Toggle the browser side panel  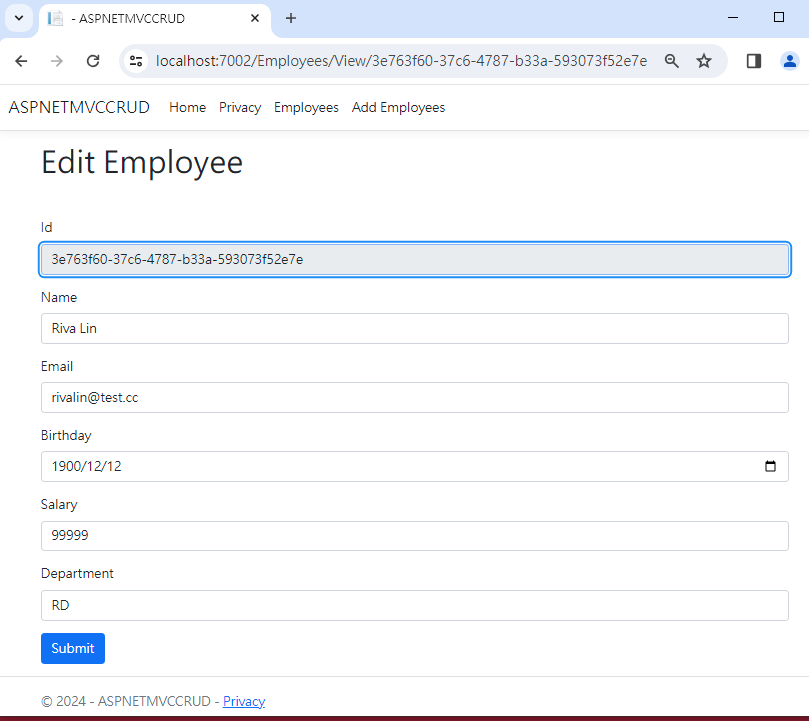point(754,61)
